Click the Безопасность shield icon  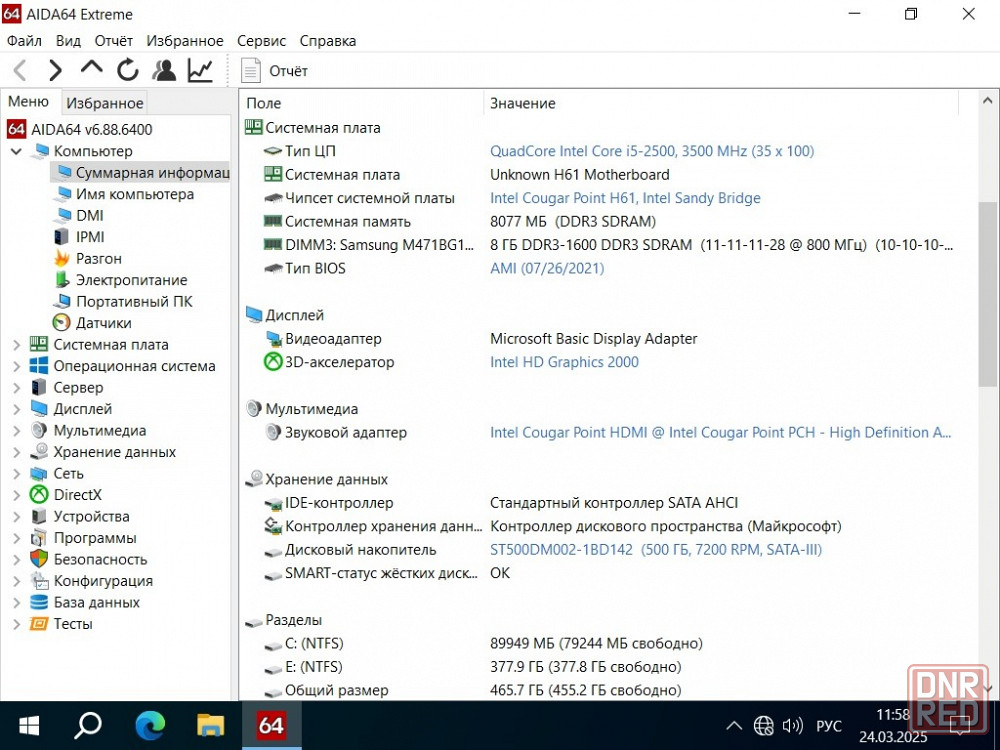pyautogui.click(x=39, y=559)
